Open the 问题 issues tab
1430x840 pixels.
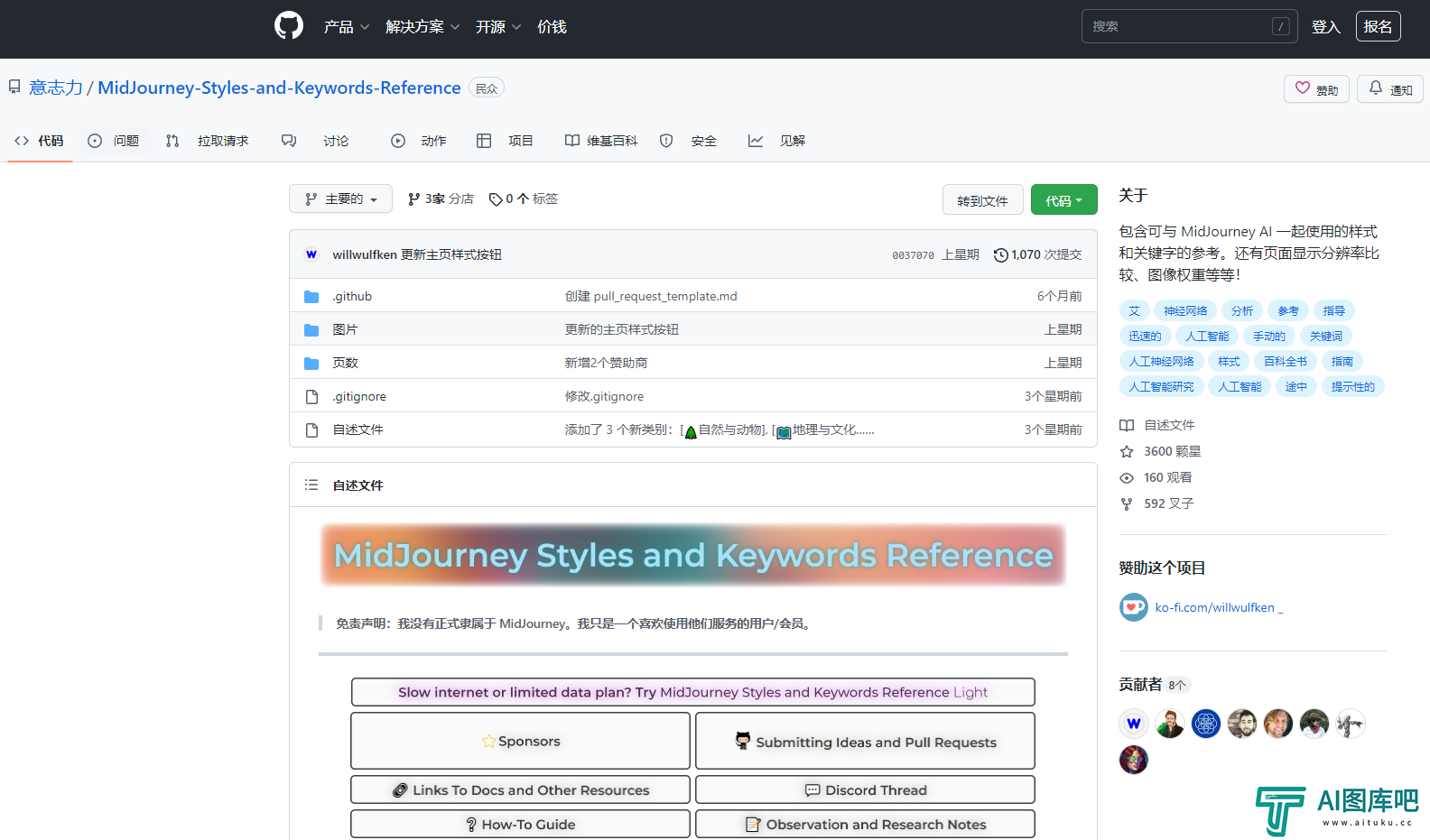point(114,141)
